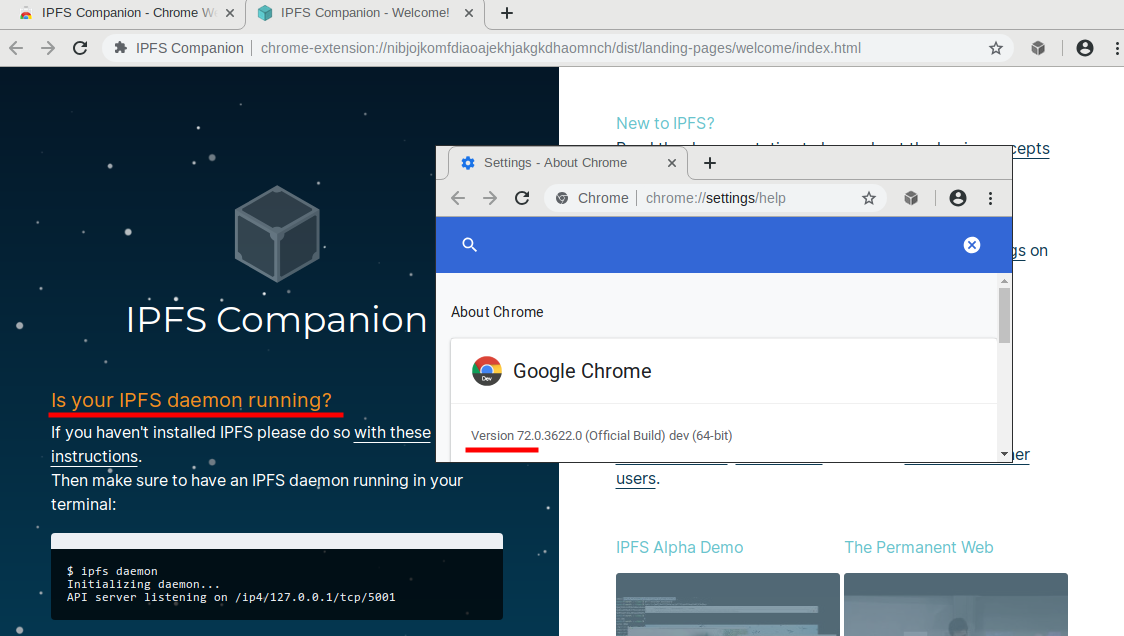The height and width of the screenshot is (636, 1124).
Task: Close the Settings - About Chrome tab
Action: click(x=672, y=163)
